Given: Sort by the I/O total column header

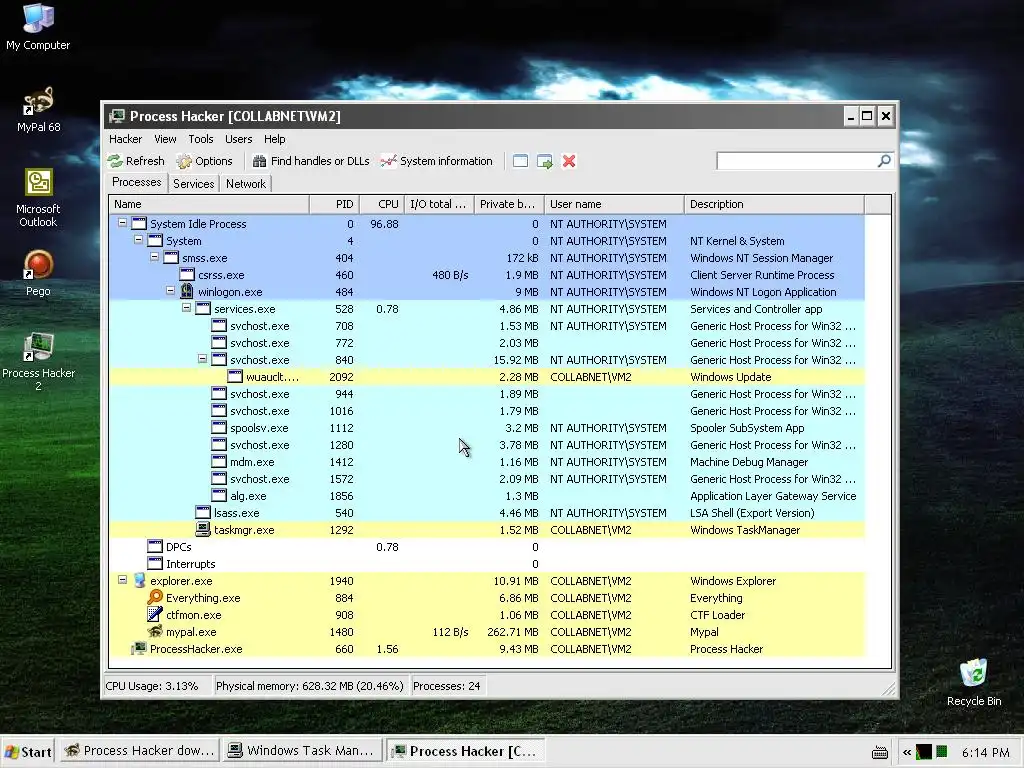Looking at the screenshot, I should pos(440,204).
